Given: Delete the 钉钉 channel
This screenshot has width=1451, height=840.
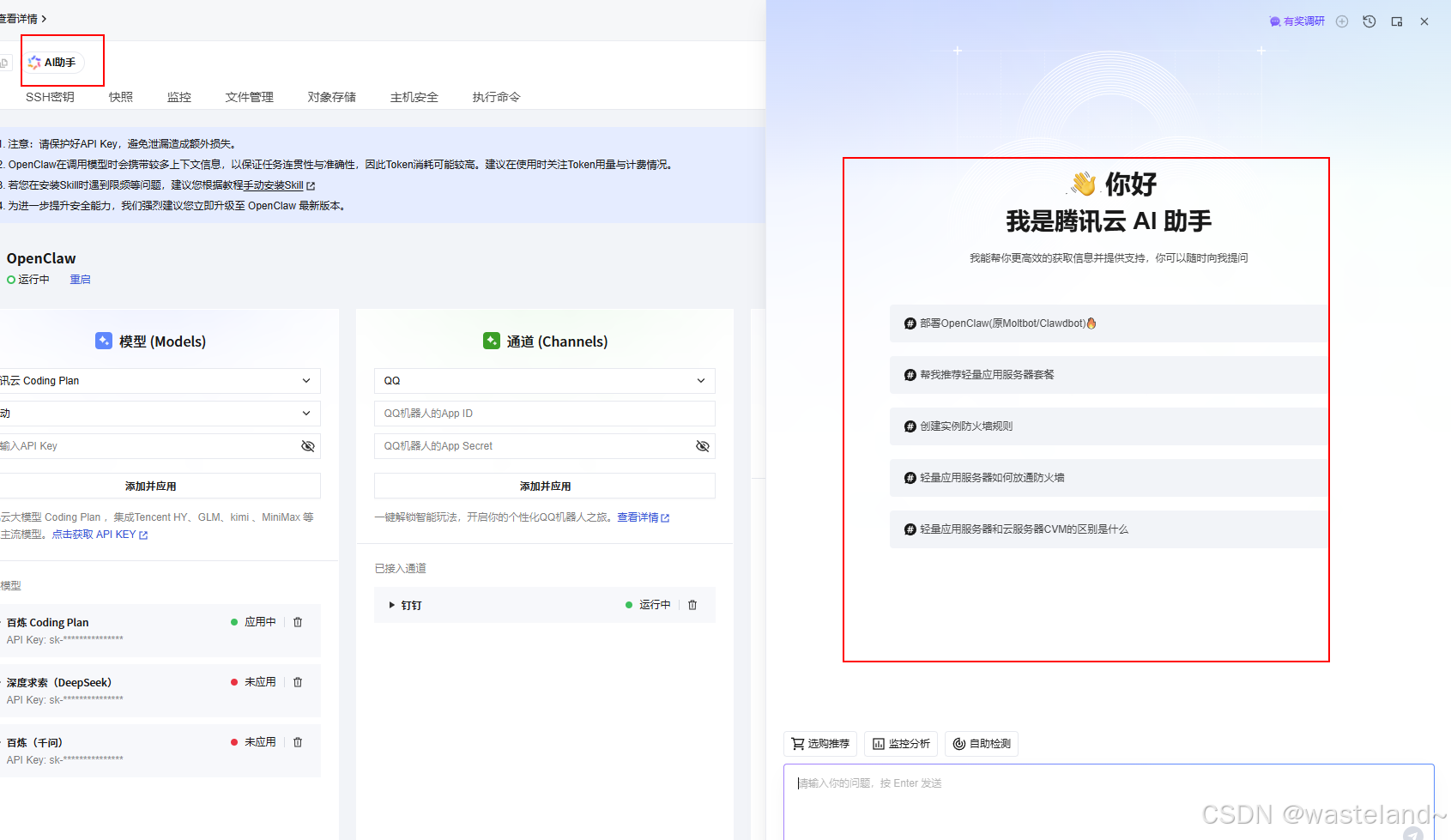Looking at the screenshot, I should (692, 605).
